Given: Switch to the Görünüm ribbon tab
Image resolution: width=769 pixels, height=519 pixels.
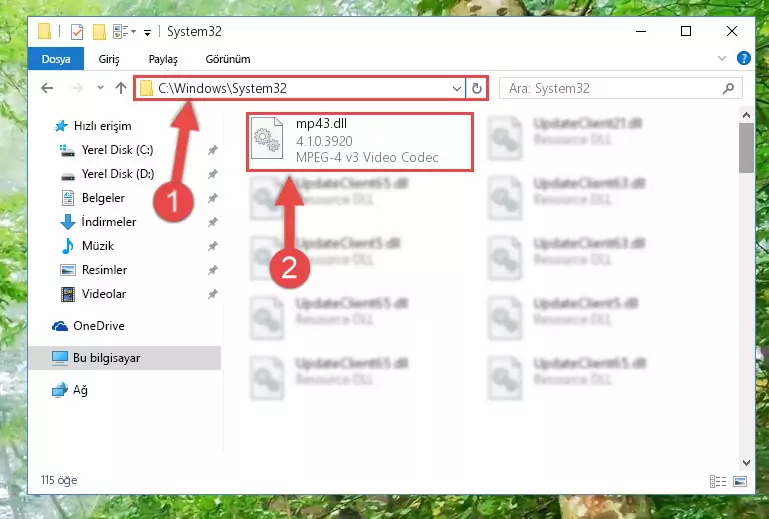Looking at the screenshot, I should [x=228, y=59].
